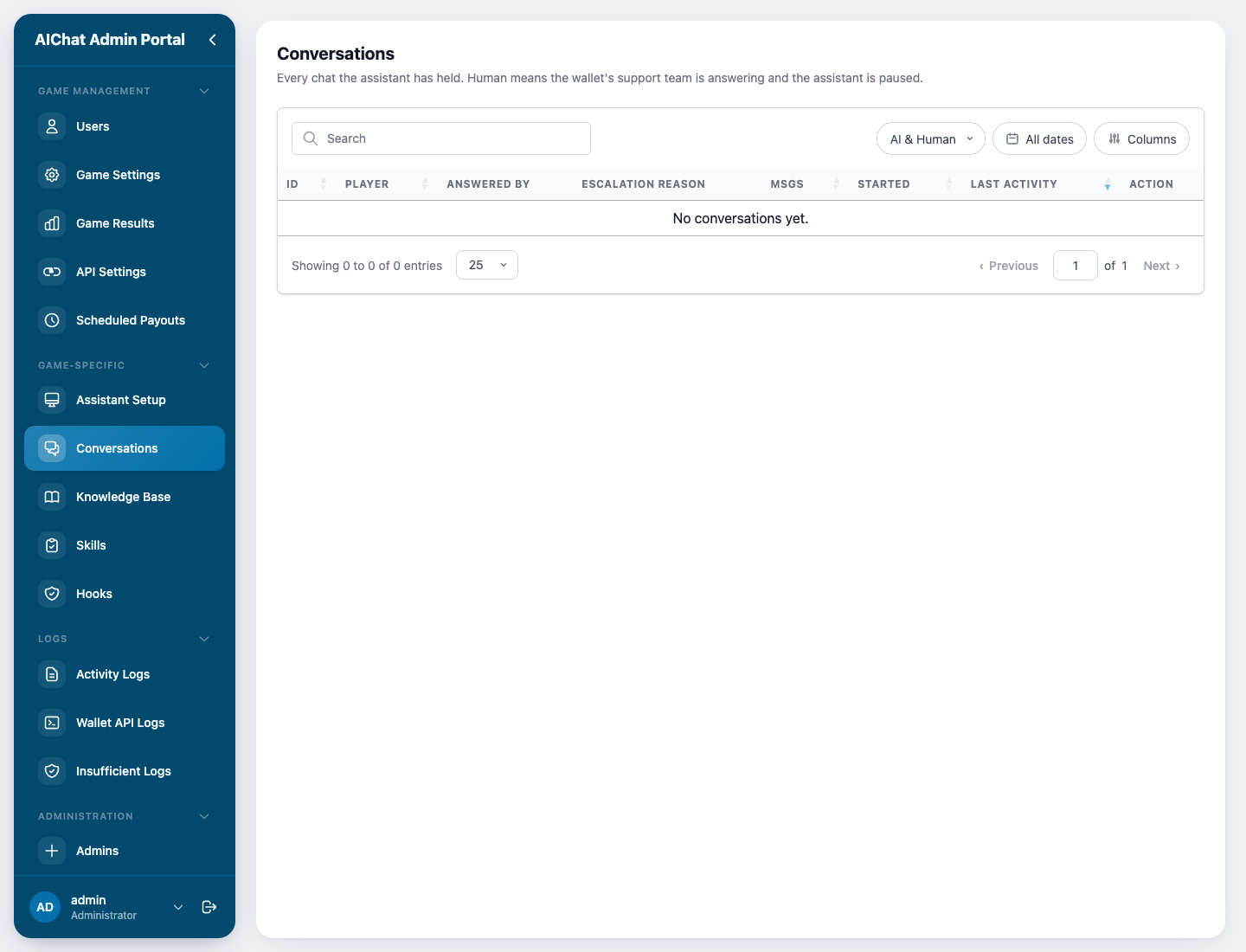Sort by the Player column header
The image size is (1246, 952).
(387, 184)
